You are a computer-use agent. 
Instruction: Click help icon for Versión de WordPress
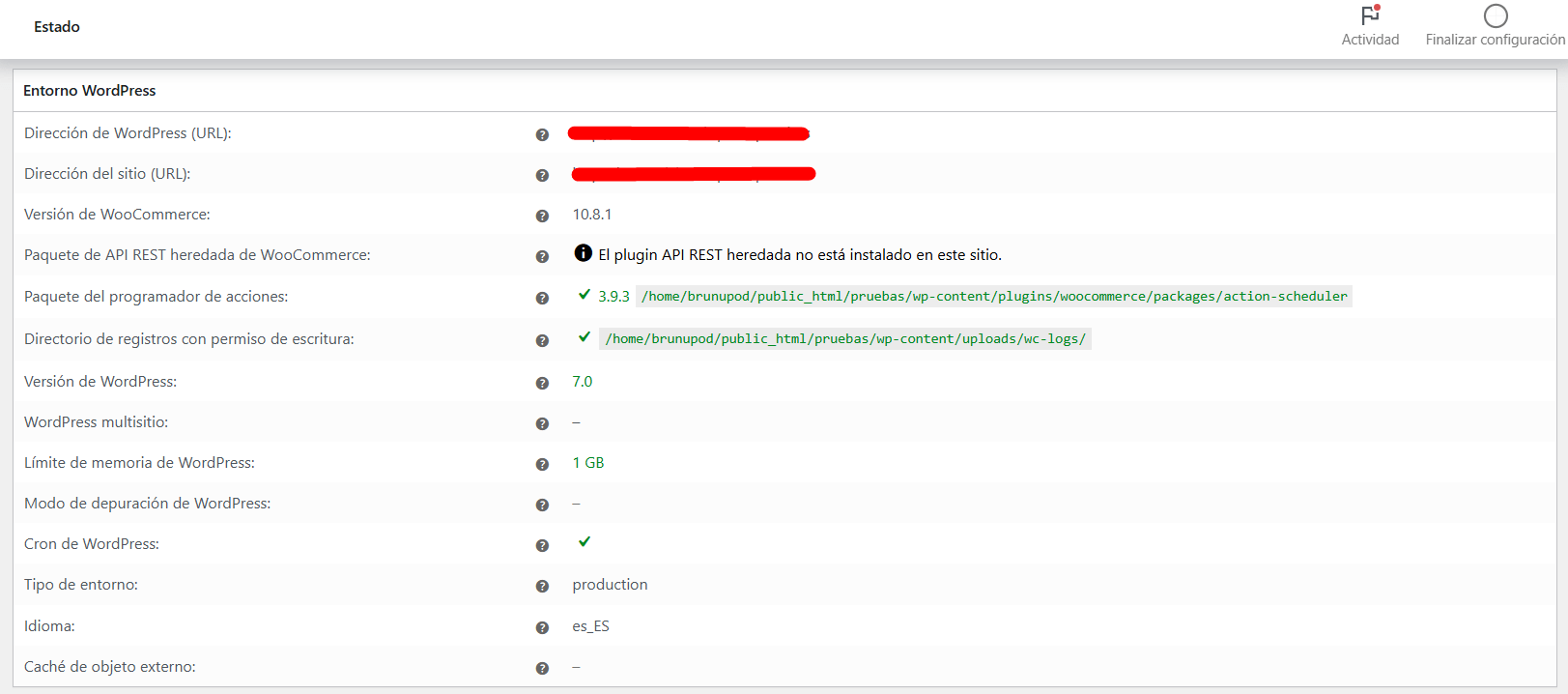pyautogui.click(x=542, y=383)
